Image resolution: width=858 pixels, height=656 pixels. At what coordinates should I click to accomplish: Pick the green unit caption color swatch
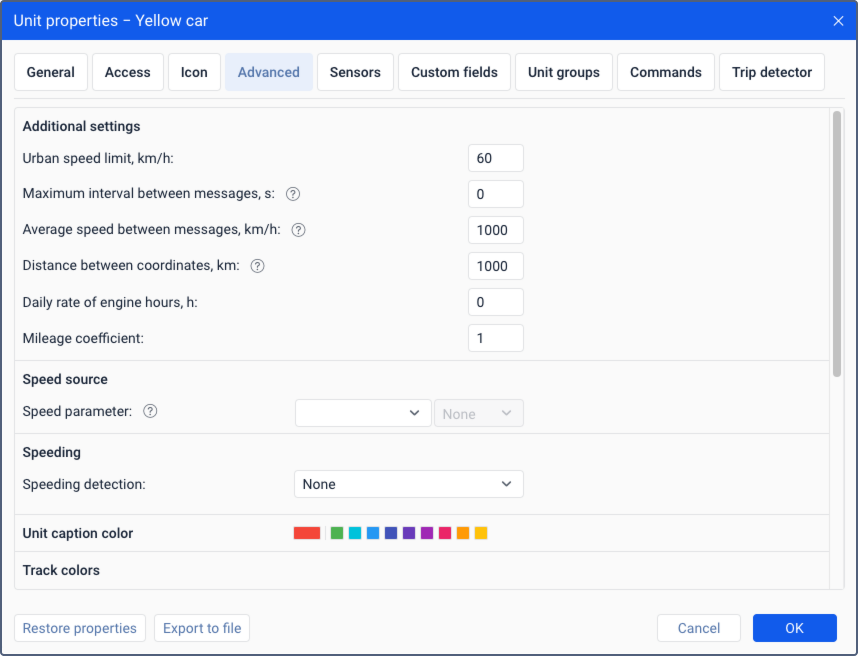[337, 533]
